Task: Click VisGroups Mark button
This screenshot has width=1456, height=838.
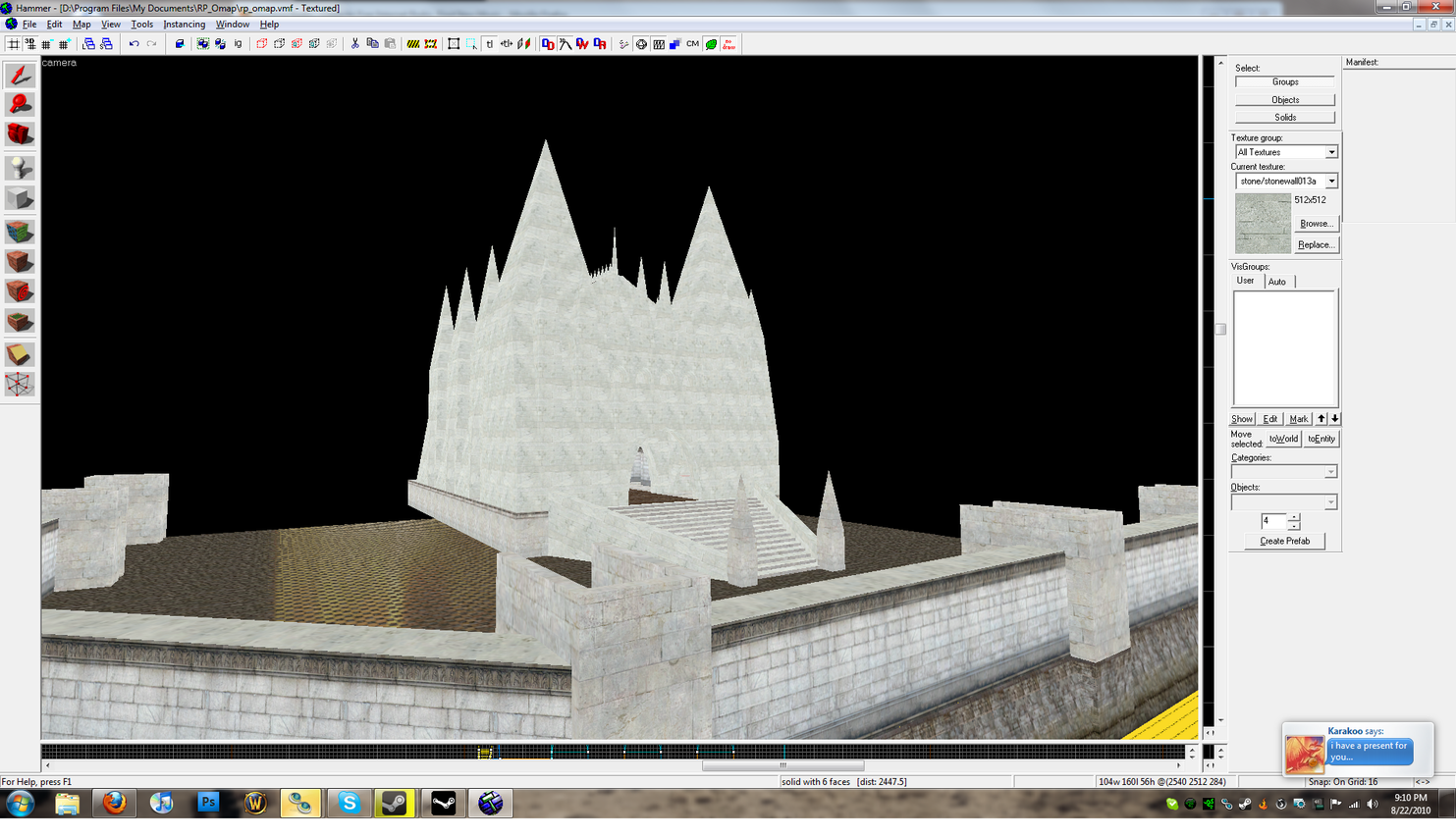Action: (x=1299, y=419)
